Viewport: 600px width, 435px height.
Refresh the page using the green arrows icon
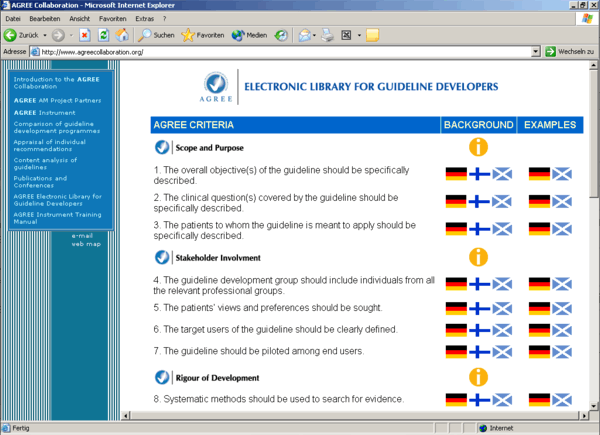[103, 35]
